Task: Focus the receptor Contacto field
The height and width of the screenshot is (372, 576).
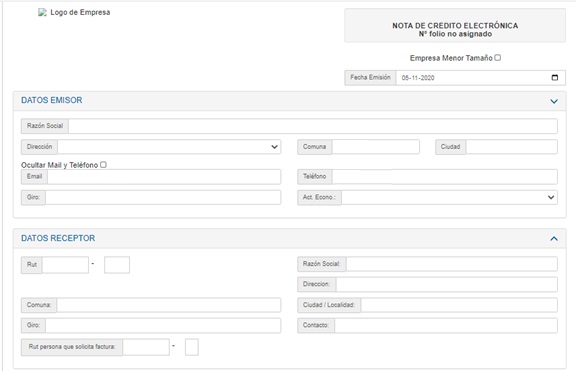Action: click(x=446, y=325)
